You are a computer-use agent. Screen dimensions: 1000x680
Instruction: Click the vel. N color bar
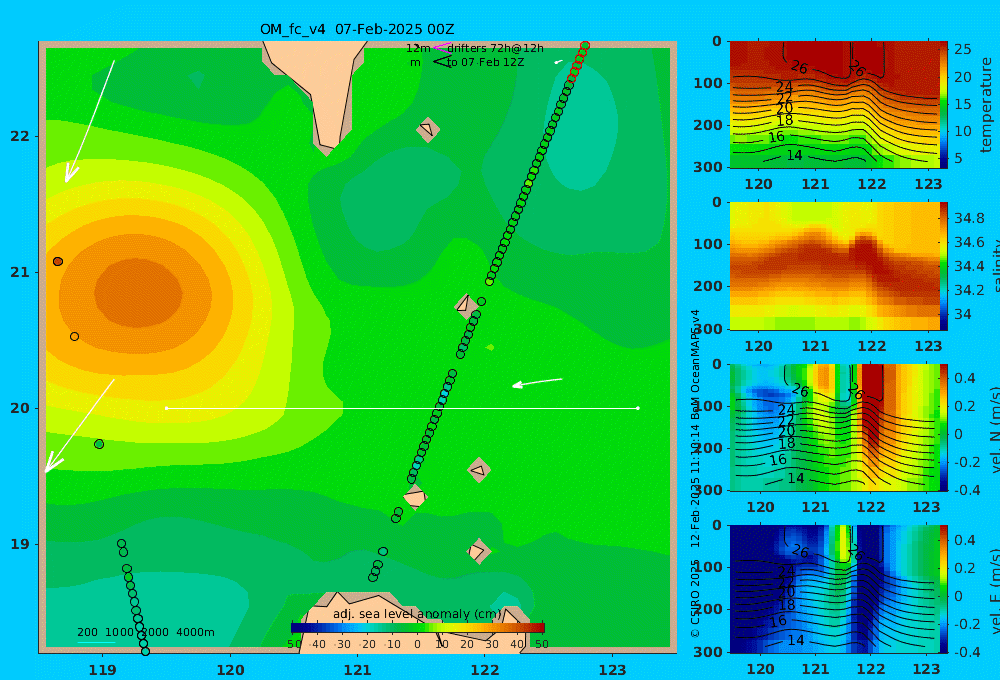[x=943, y=427]
